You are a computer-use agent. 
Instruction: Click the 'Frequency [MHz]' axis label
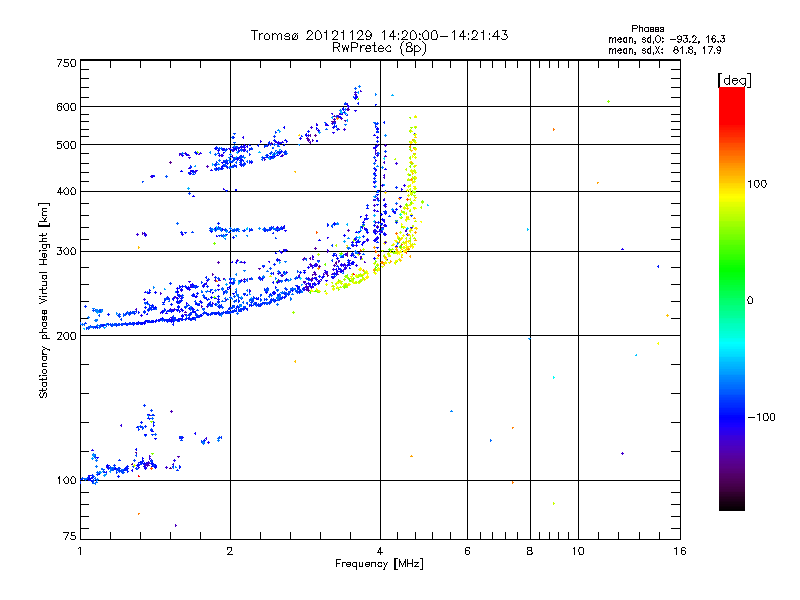[379, 564]
